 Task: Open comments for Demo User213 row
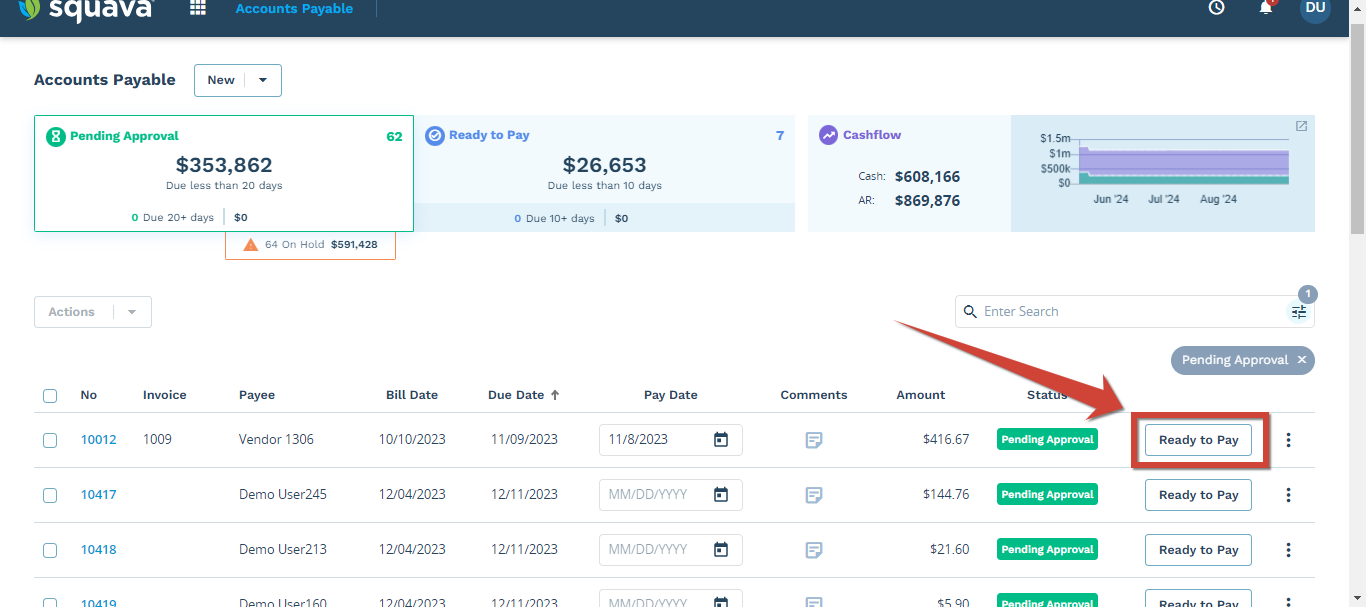point(814,550)
